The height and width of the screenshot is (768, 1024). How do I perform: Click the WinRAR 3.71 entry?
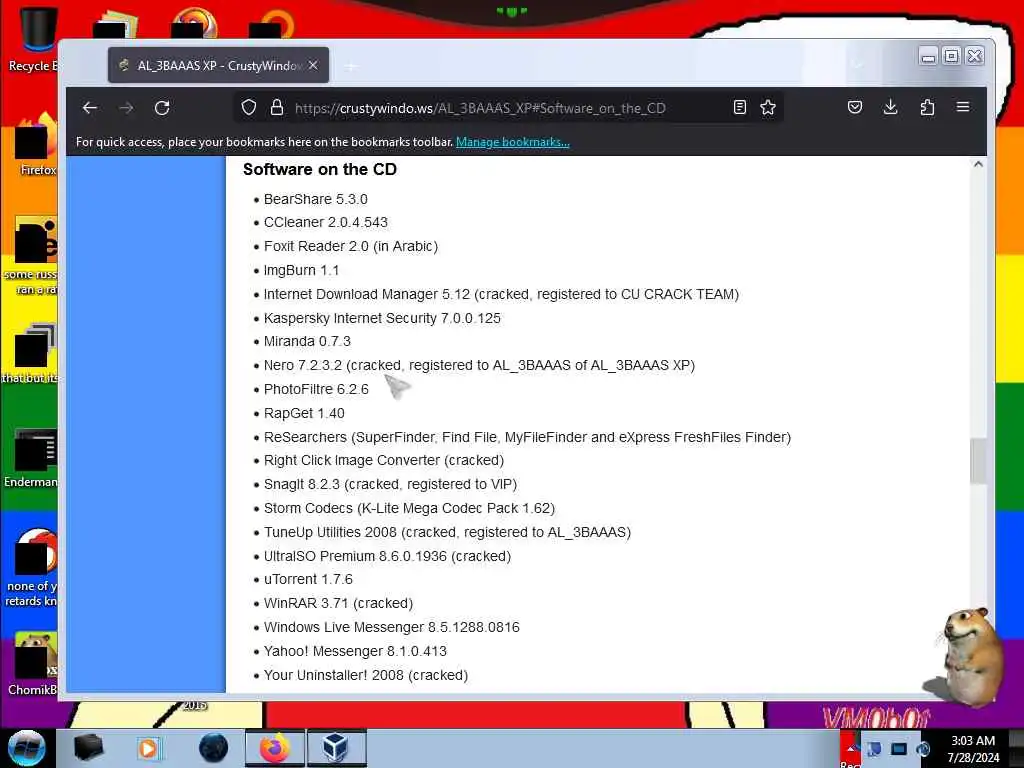click(338, 603)
